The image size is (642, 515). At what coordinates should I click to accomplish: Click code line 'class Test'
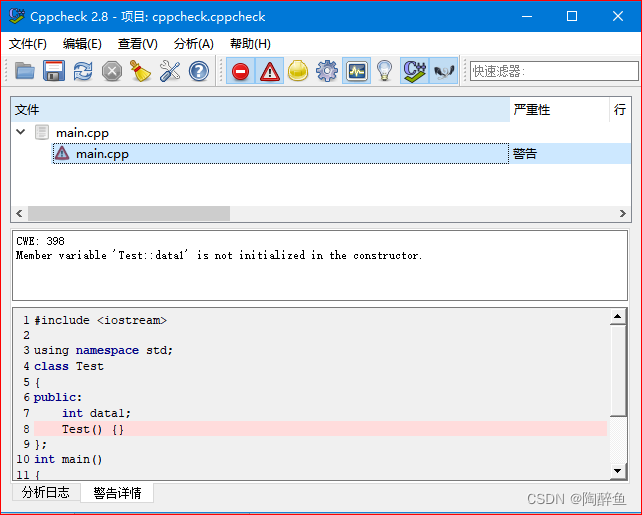point(68,366)
